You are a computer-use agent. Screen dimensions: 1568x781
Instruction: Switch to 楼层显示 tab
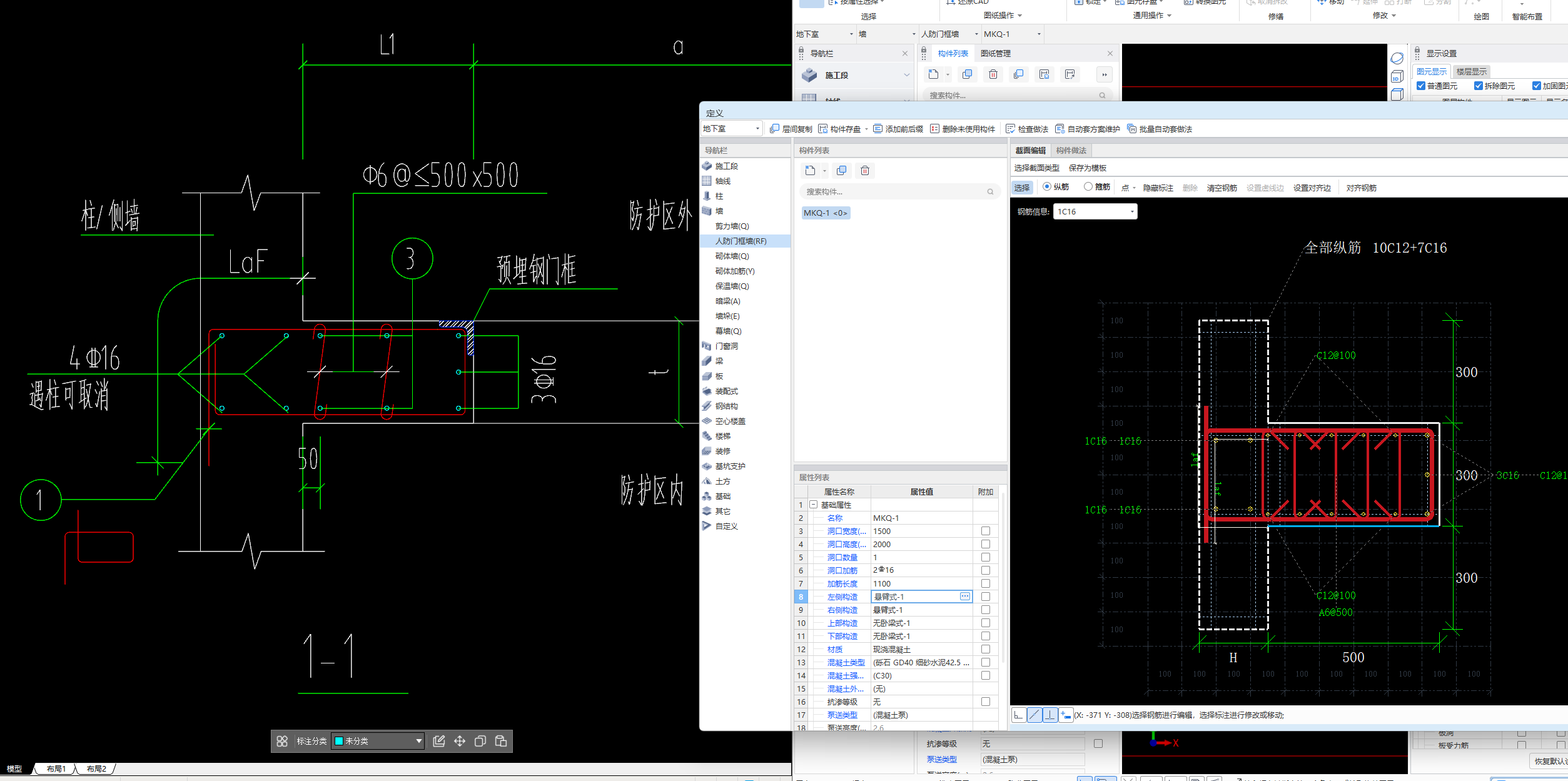click(x=1472, y=72)
